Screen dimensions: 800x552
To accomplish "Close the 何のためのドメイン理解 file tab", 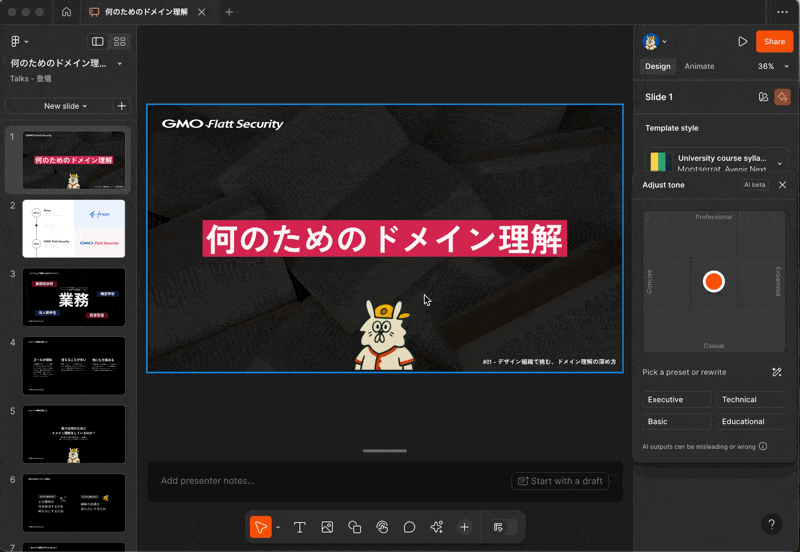I will pyautogui.click(x=202, y=12).
